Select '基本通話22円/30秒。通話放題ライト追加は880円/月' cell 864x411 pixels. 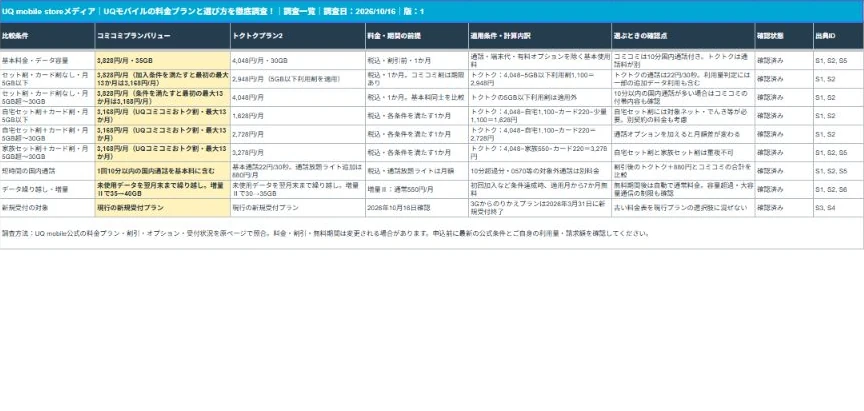tap(298, 171)
